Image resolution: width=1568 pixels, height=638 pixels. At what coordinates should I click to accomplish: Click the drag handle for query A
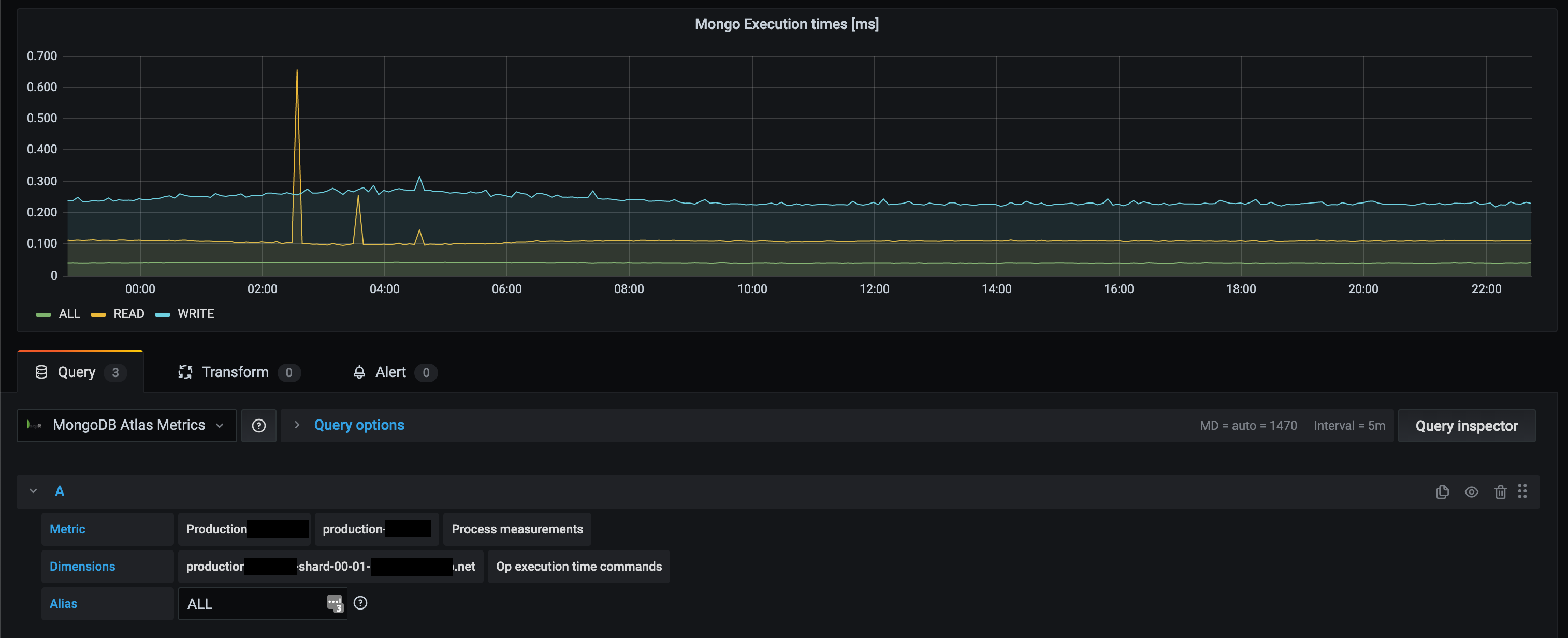[1522, 491]
